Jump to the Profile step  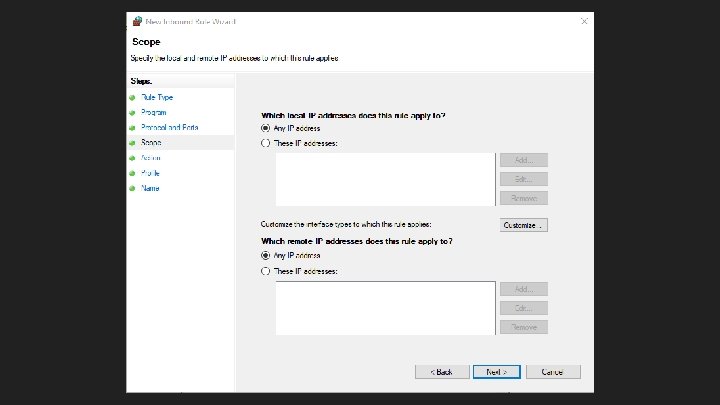pyautogui.click(x=151, y=173)
